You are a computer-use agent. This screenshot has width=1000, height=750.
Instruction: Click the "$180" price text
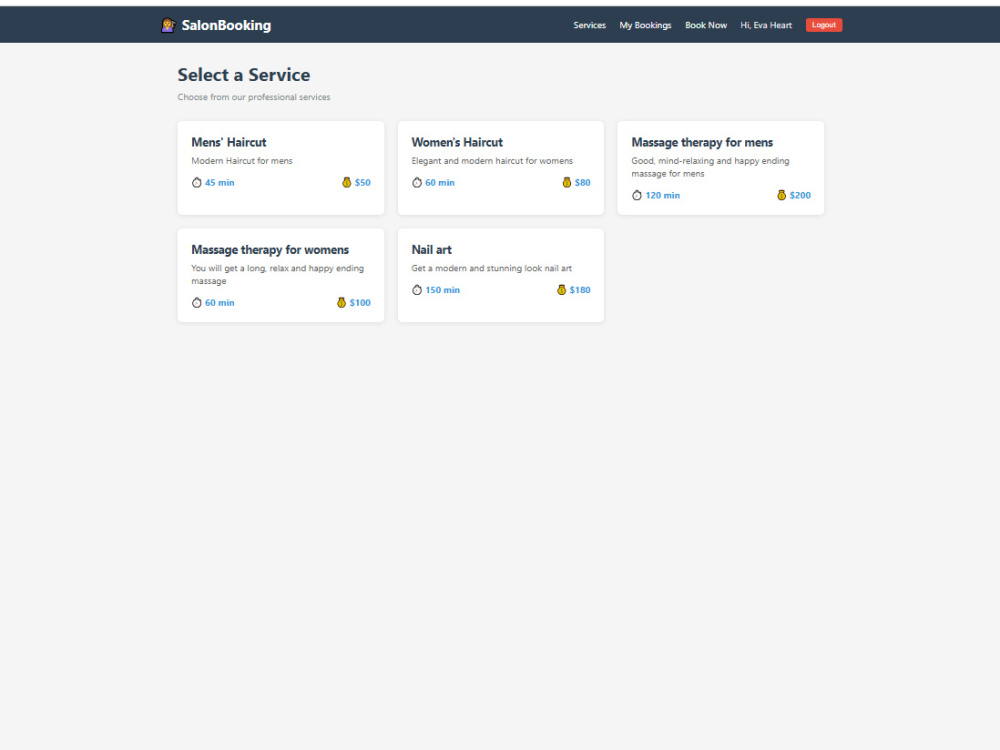point(580,290)
